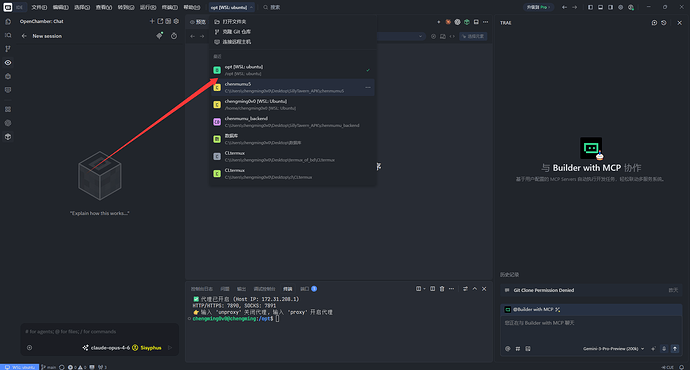Open claude-opus-4-6 model selector

point(106,348)
